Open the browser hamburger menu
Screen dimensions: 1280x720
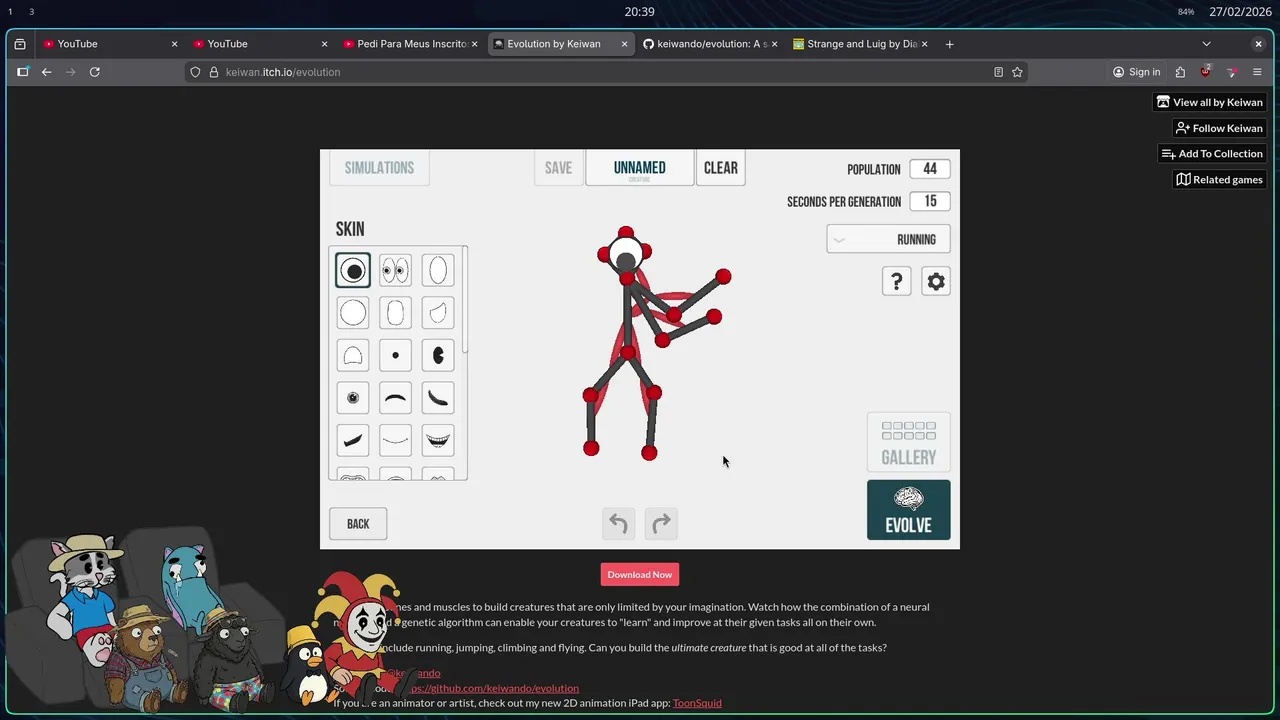click(1257, 72)
